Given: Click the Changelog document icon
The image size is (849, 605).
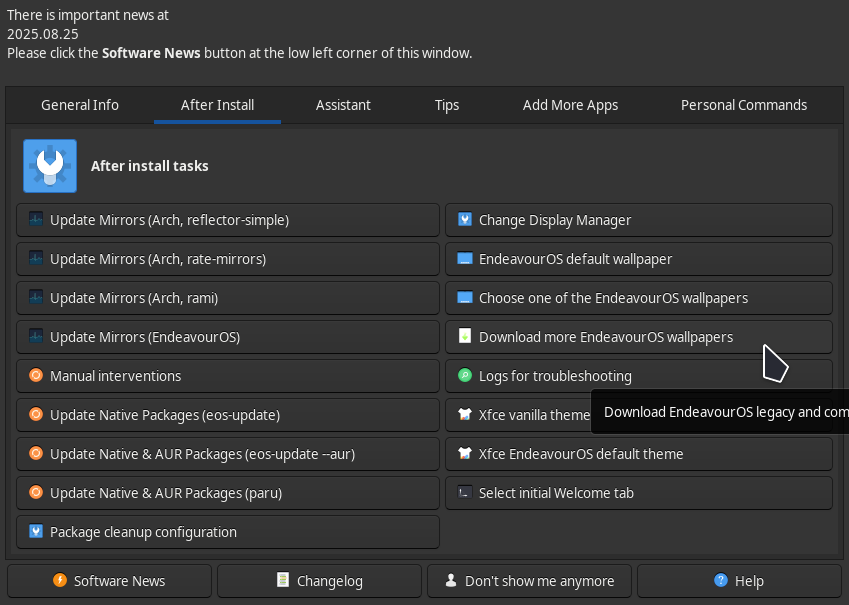Looking at the screenshot, I should click(x=284, y=581).
